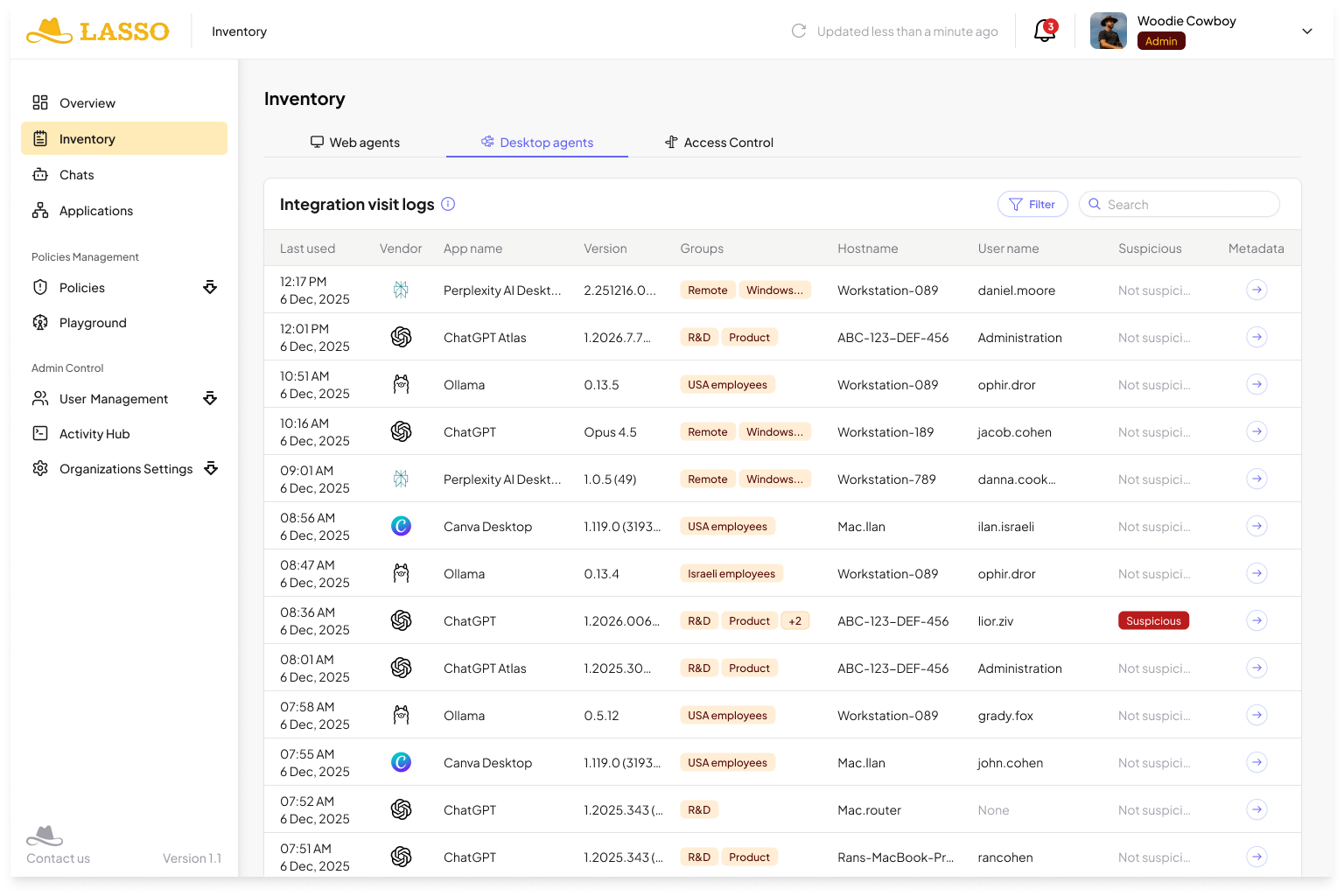Click the refresh icon near the update status
Viewport: 1344px width, 896px height.
(797, 31)
